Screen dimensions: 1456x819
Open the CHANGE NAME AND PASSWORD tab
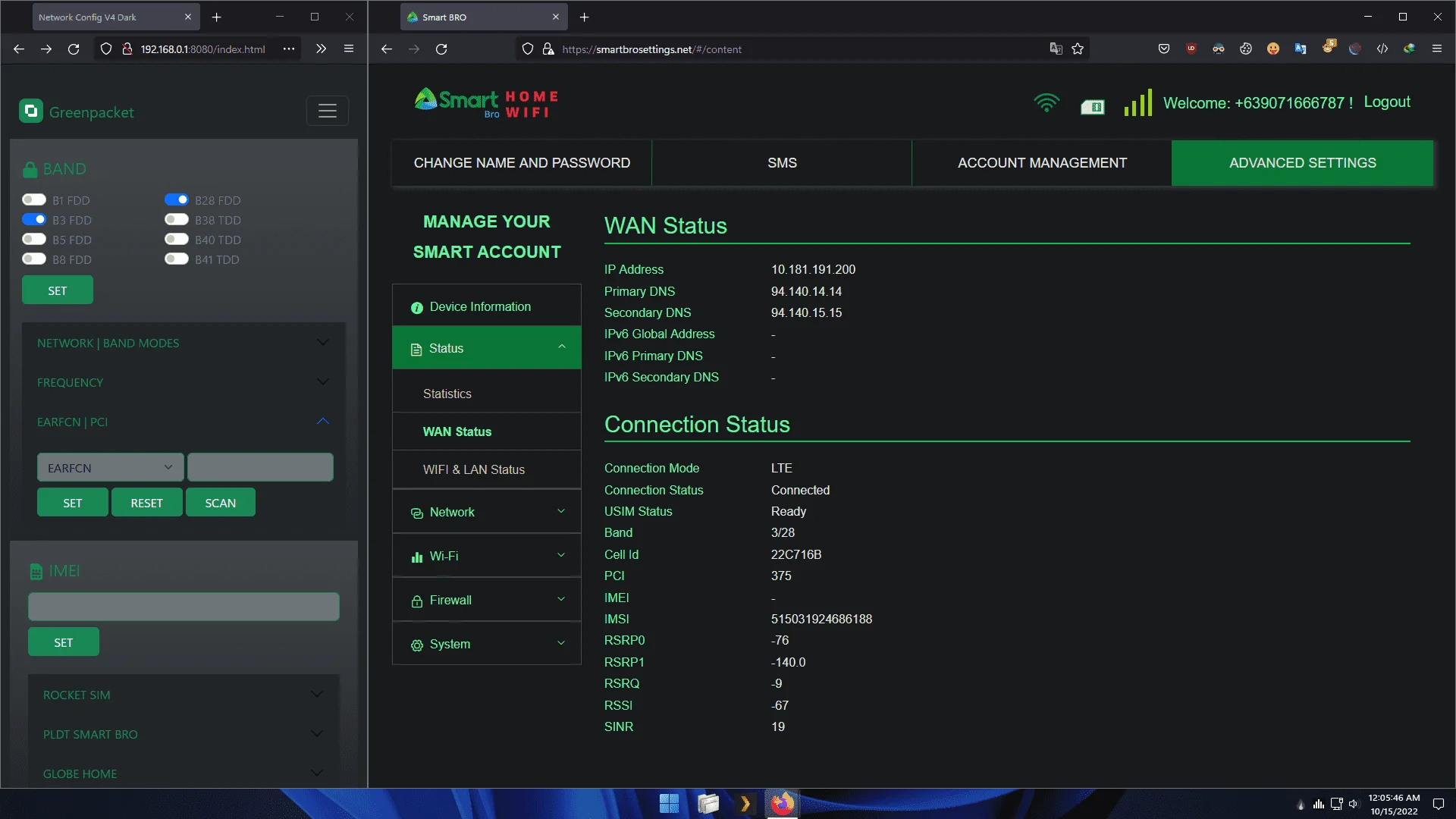[522, 163]
